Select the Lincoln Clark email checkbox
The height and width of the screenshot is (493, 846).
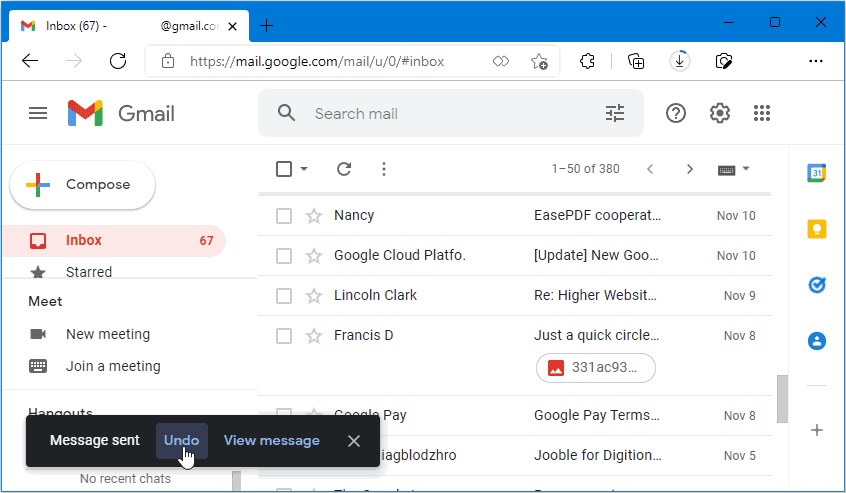point(284,296)
